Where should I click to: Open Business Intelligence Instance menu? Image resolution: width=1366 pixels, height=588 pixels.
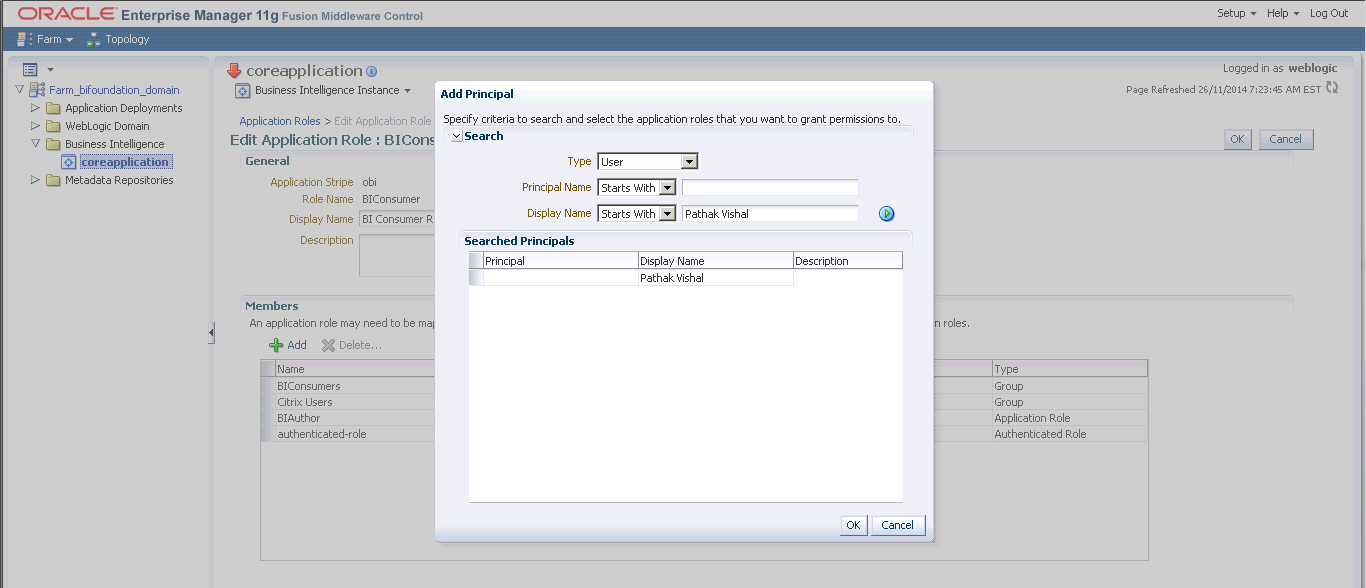[333, 90]
